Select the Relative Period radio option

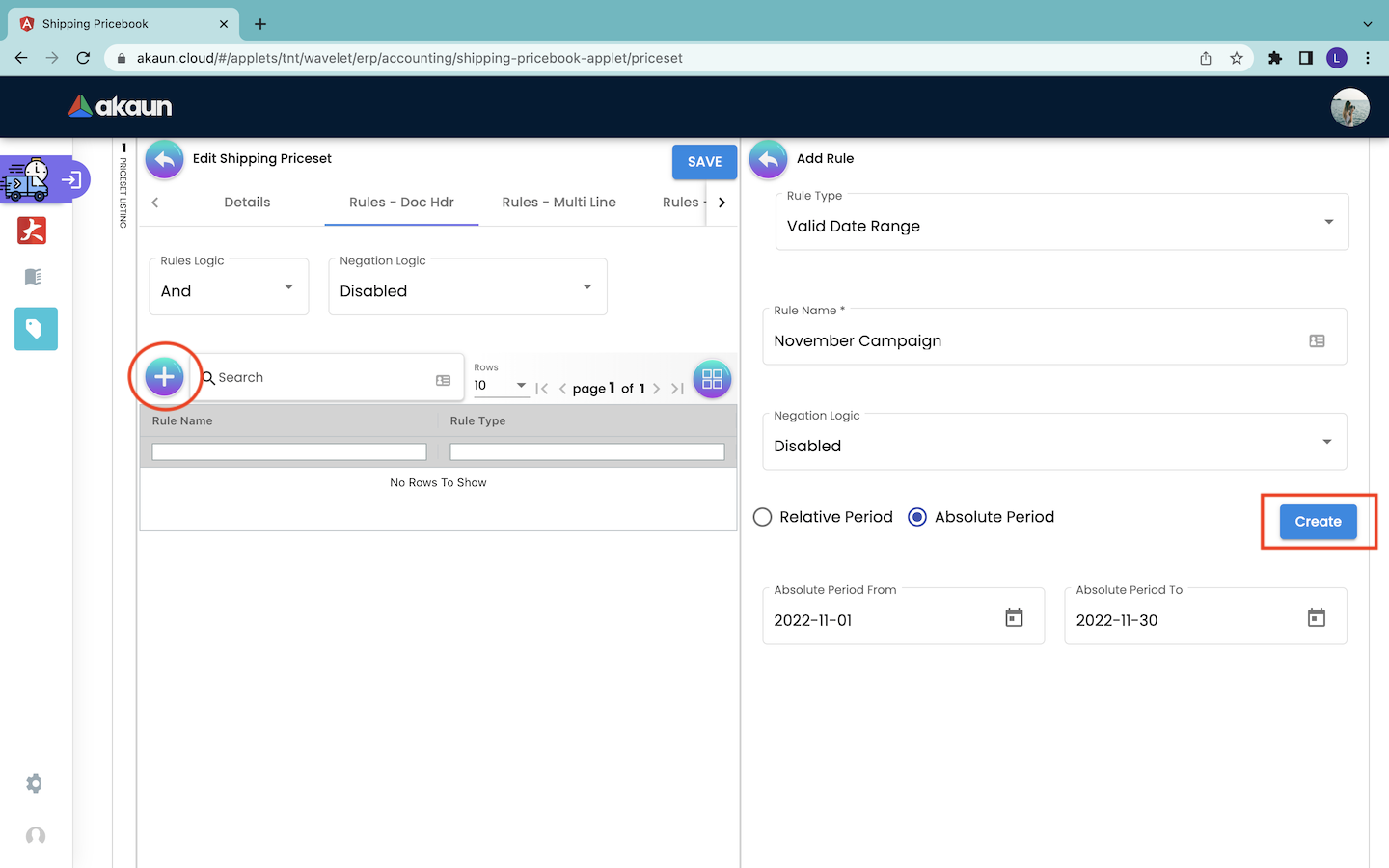(x=763, y=517)
